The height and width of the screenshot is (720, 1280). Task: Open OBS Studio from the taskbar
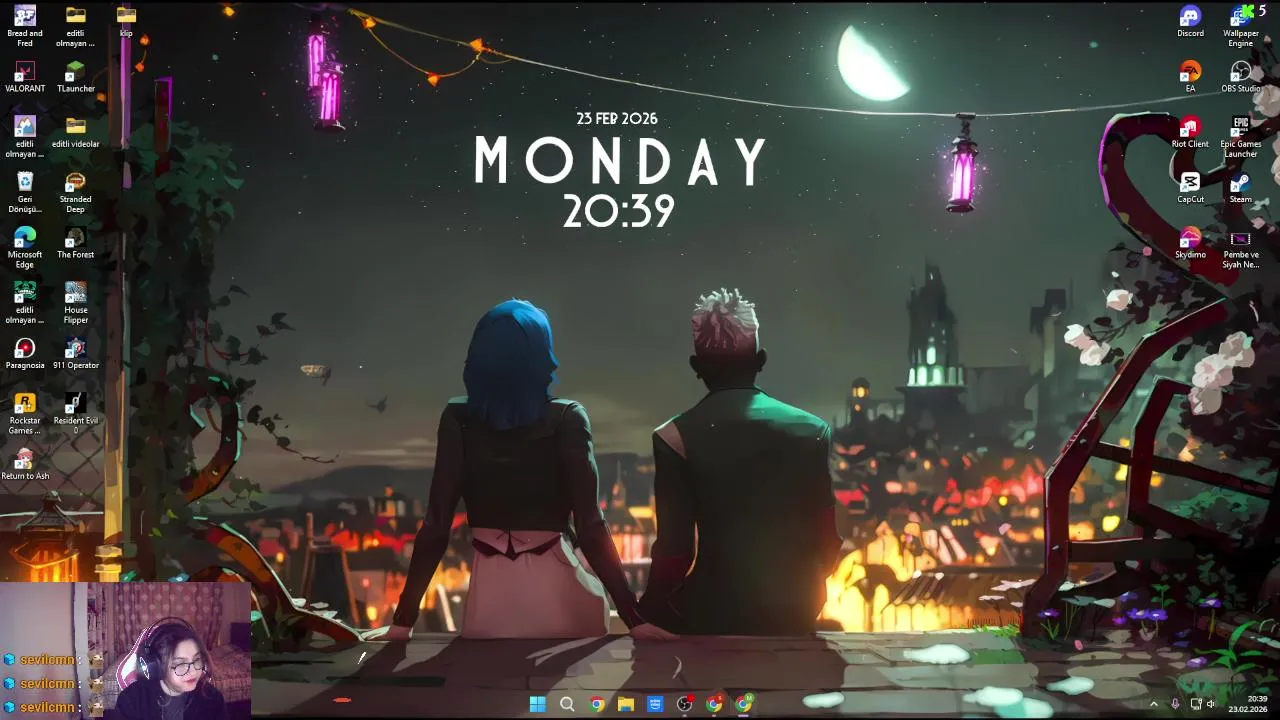(685, 704)
